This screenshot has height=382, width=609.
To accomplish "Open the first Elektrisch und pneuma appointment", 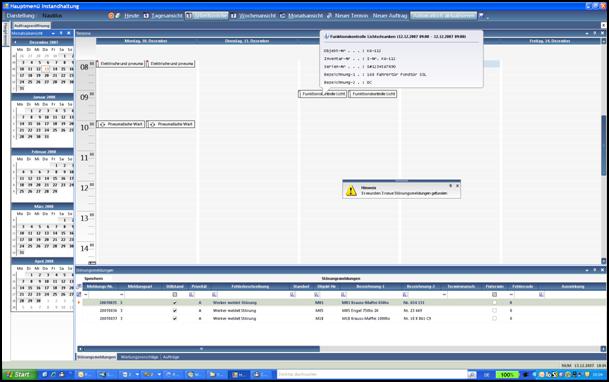I will (120, 64).
